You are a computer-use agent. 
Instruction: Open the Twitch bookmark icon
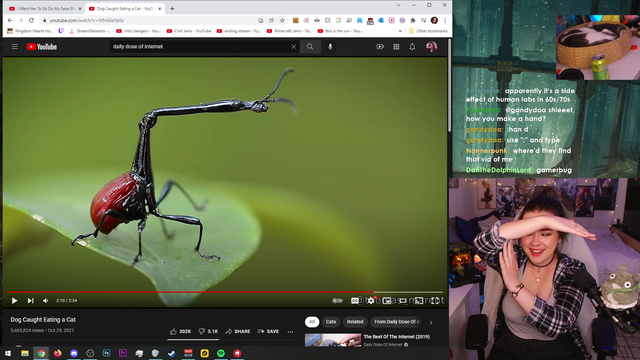coord(61,31)
